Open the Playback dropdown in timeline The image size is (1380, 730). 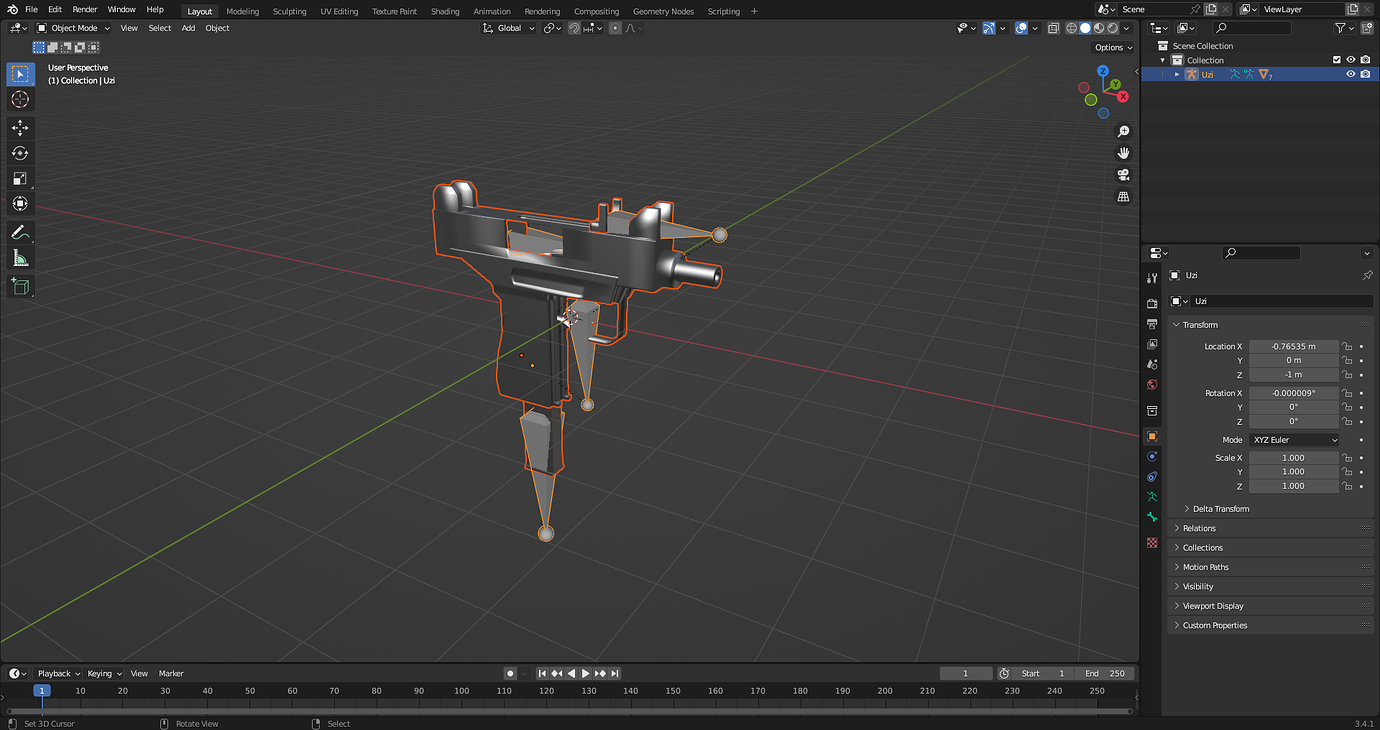(x=58, y=673)
